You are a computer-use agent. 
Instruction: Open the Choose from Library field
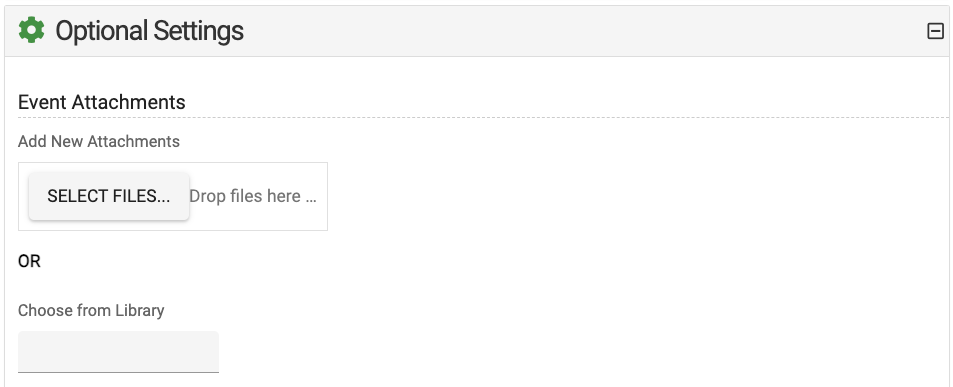tap(119, 352)
